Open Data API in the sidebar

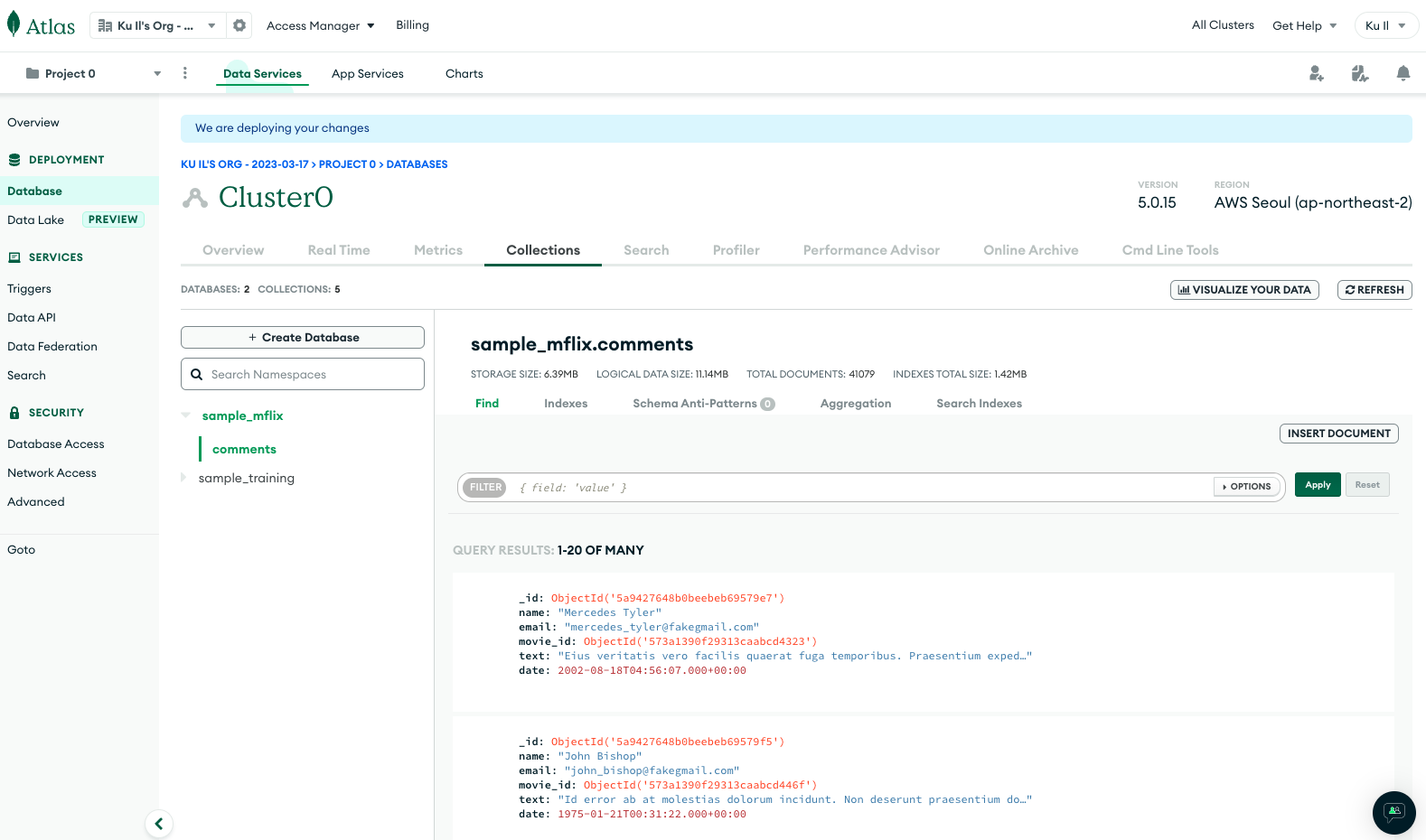coord(32,318)
